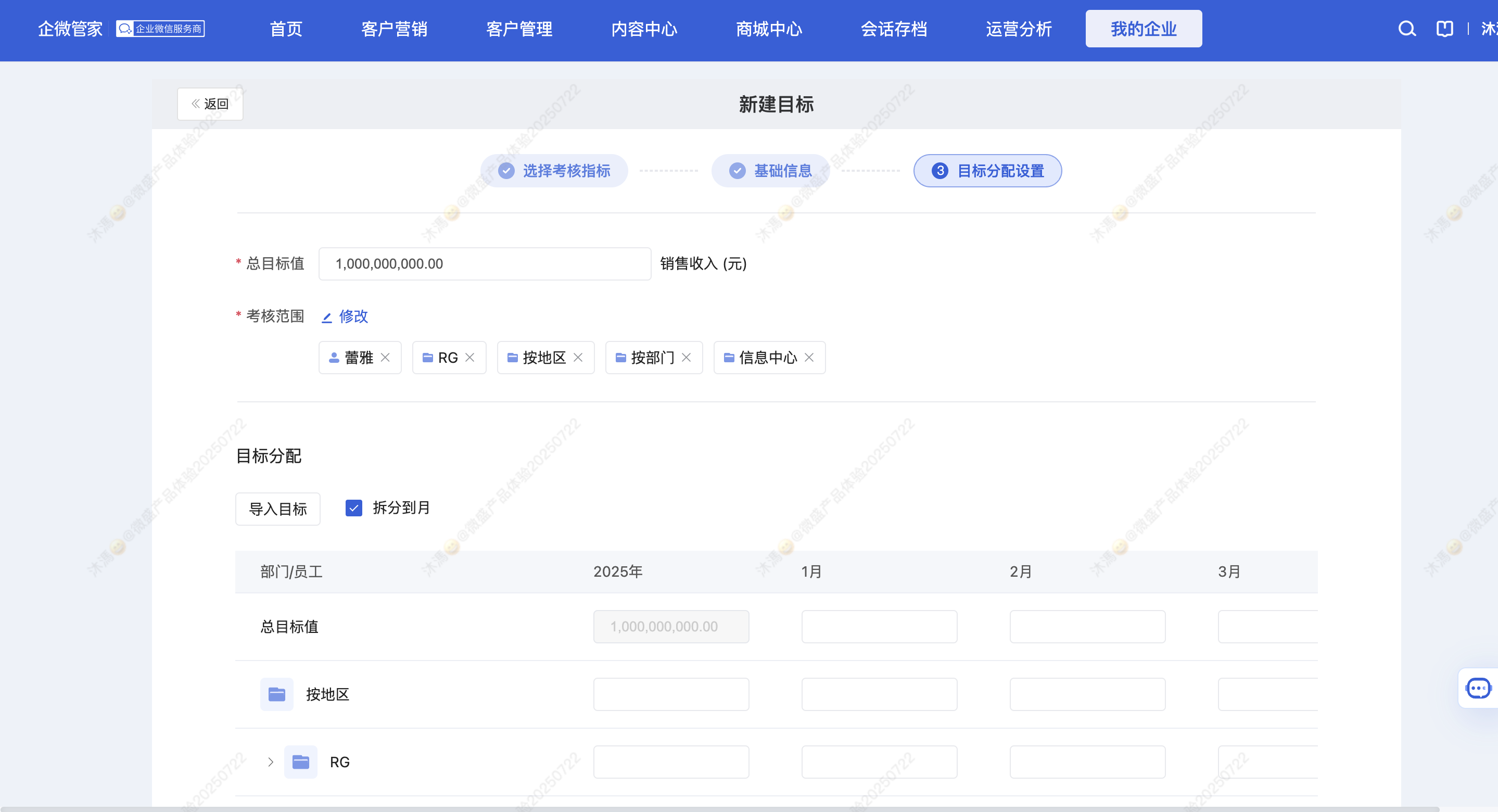
Task: Remove the RG scope tag
Action: [470, 358]
